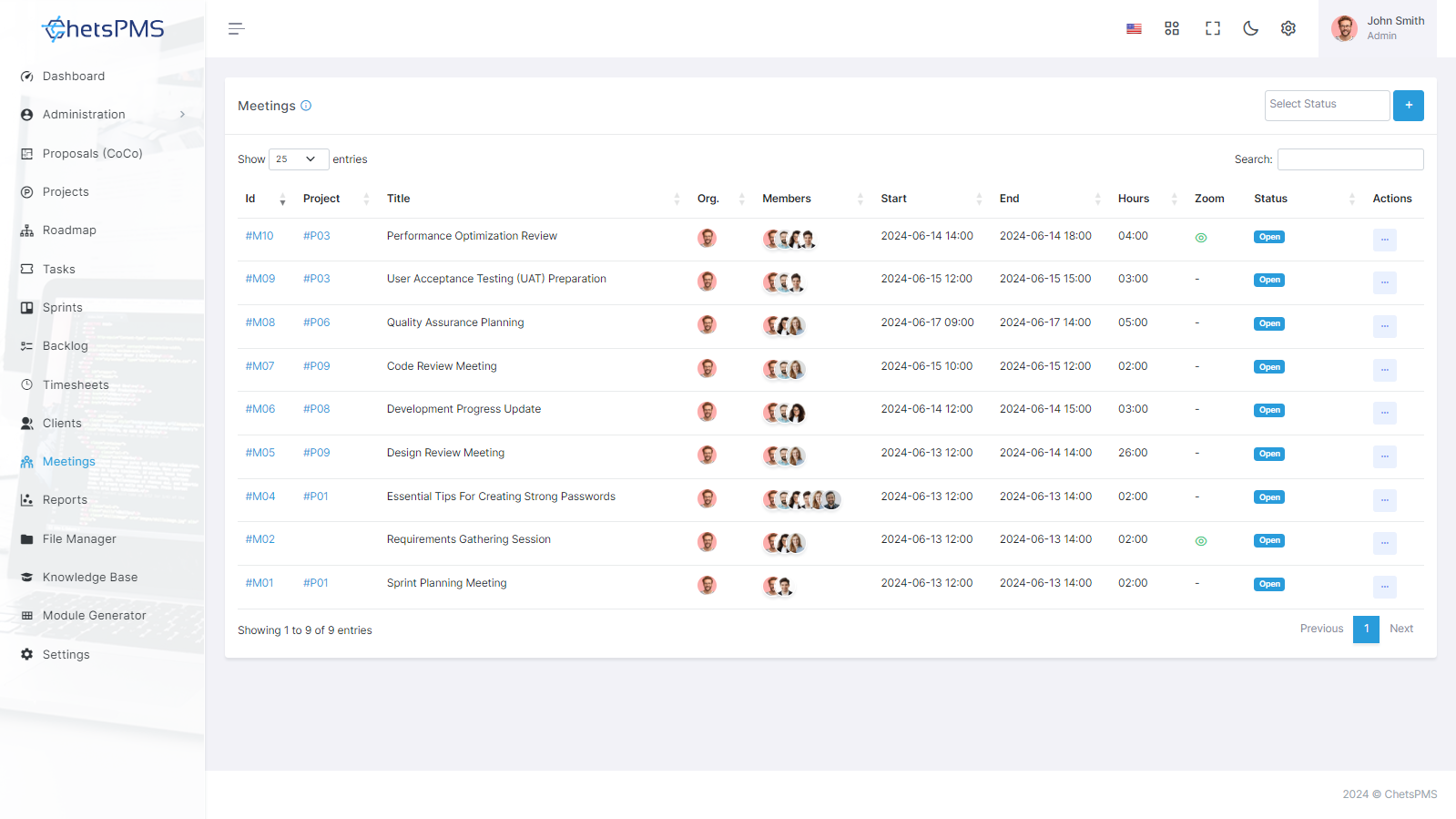Expand the Administration sidebar menu
This screenshot has width=1456, height=819.
103,115
